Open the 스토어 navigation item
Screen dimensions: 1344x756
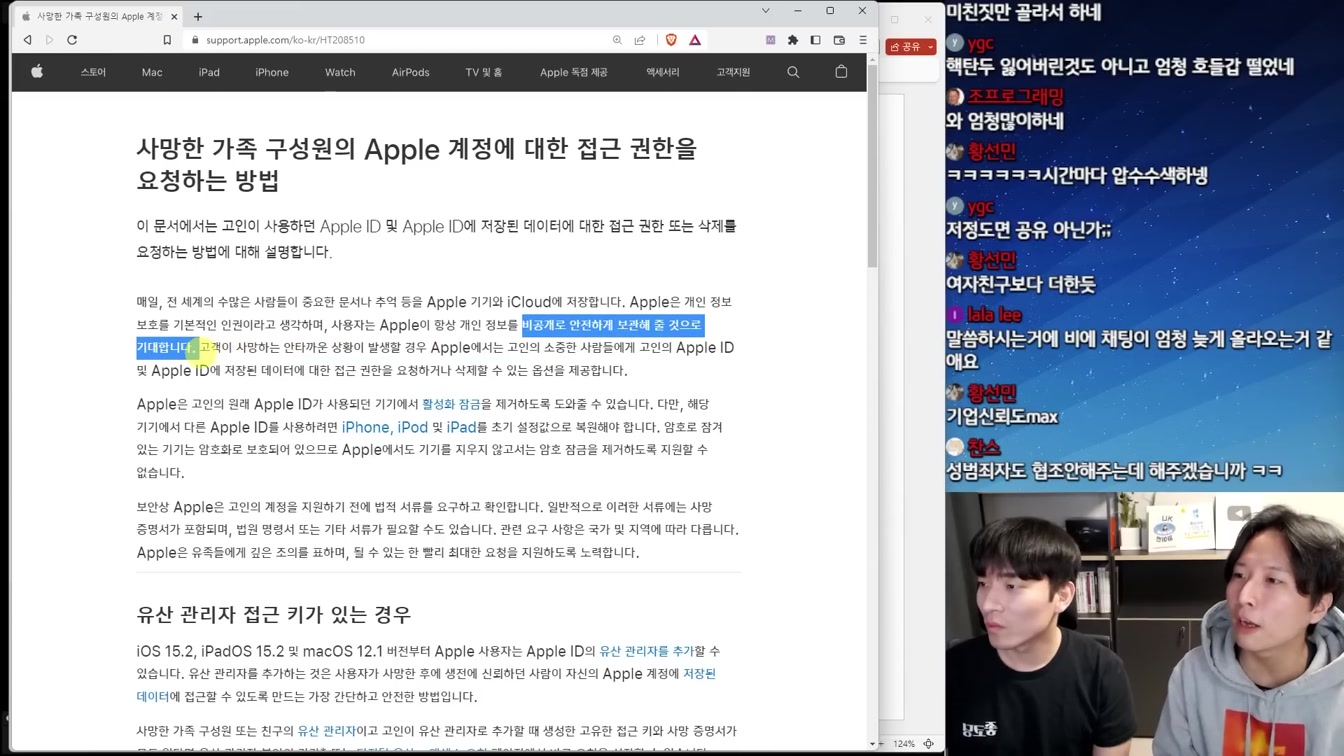pos(93,72)
